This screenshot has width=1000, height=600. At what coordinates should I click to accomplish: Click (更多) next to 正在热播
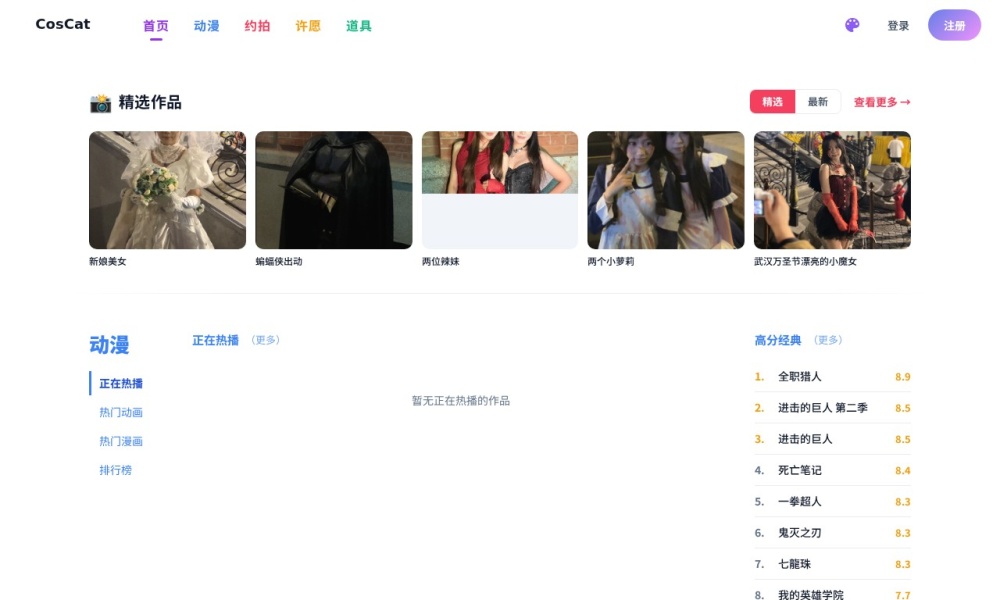coord(265,340)
